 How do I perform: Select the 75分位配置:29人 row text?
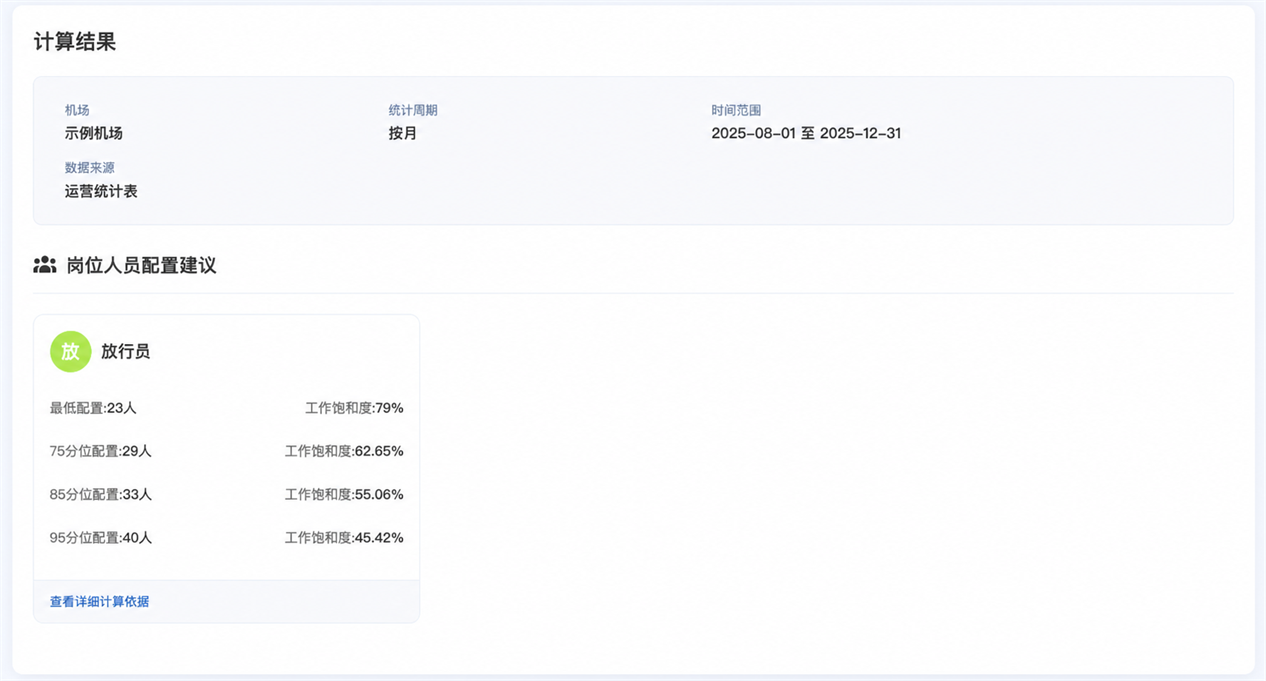click(101, 451)
